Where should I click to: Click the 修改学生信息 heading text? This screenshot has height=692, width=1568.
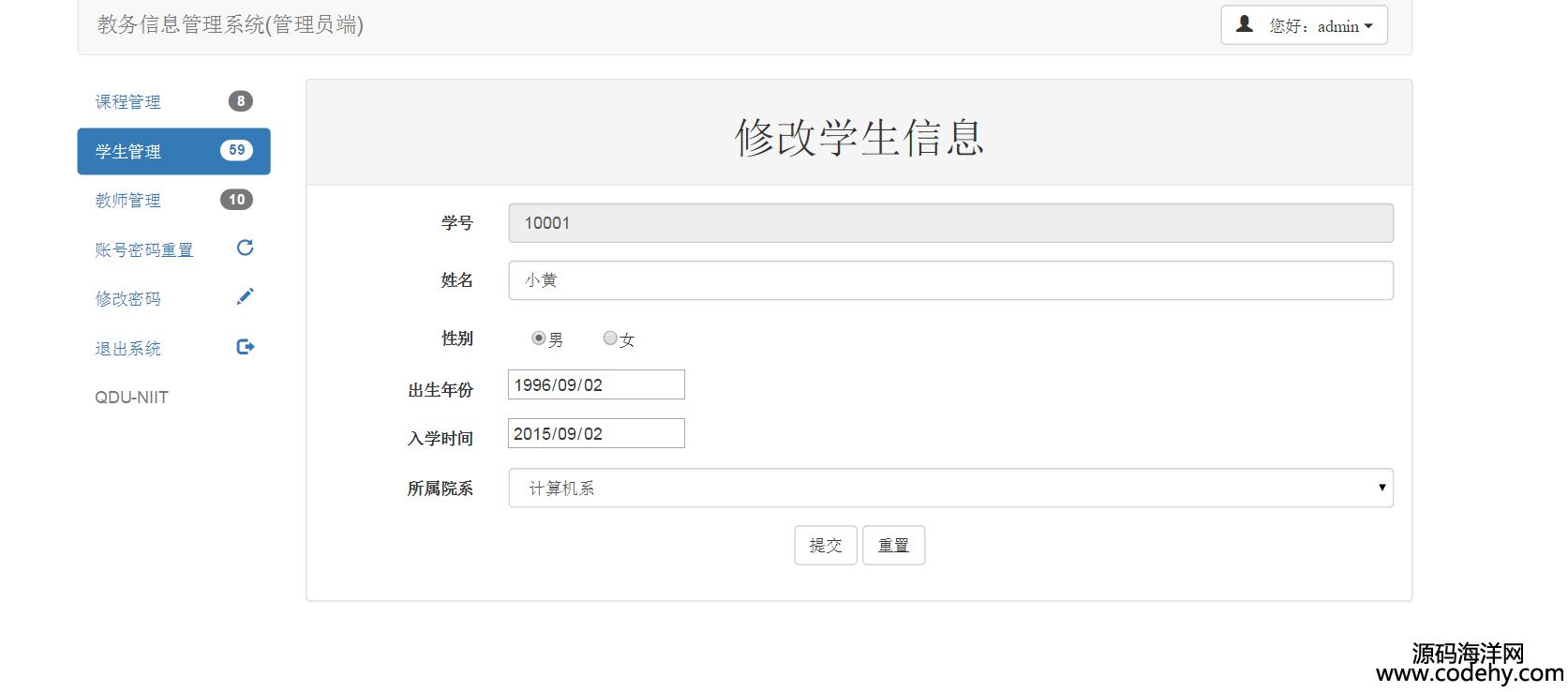coord(859,137)
